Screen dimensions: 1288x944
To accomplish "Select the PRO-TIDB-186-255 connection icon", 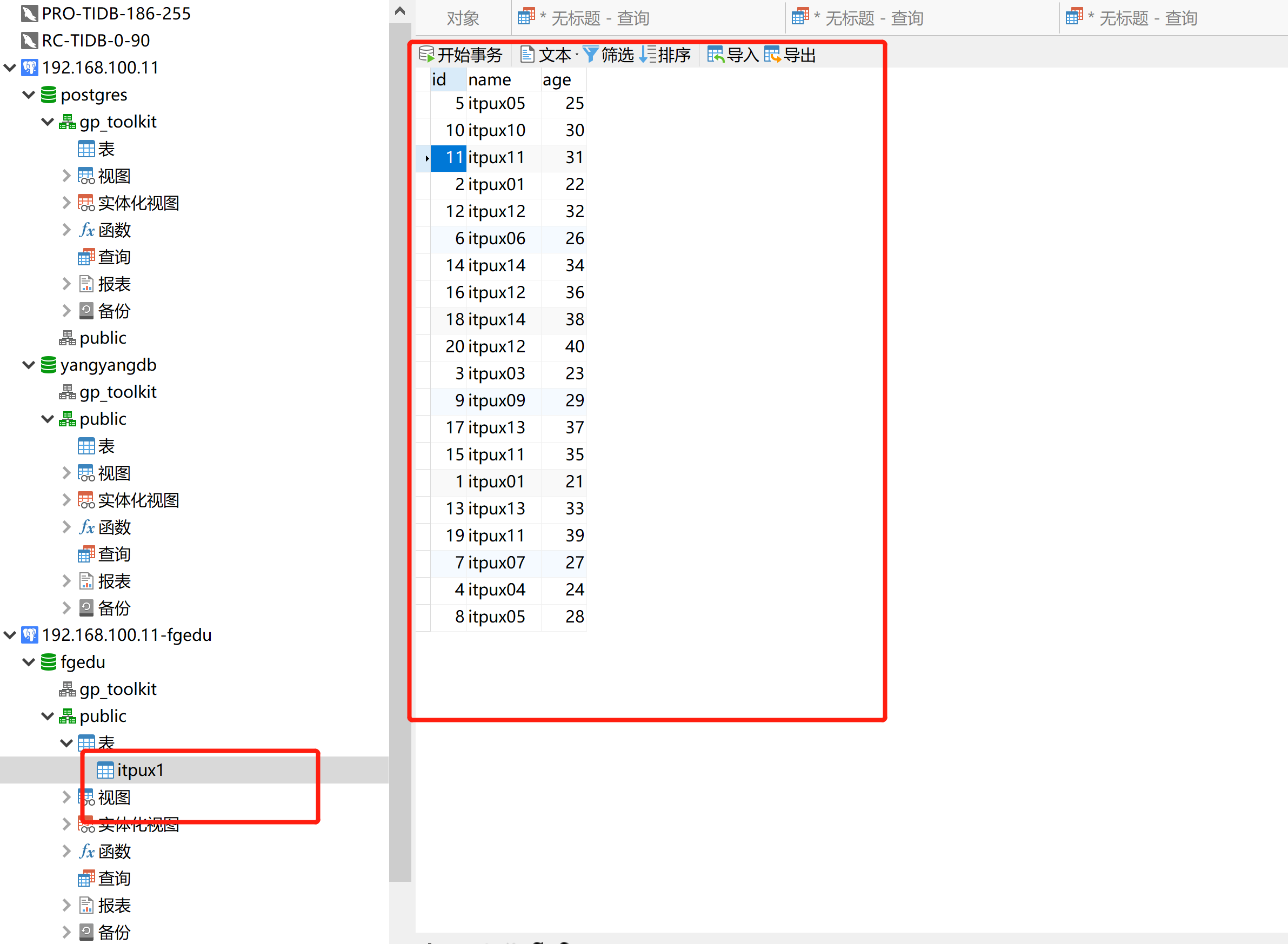I will (x=30, y=13).
